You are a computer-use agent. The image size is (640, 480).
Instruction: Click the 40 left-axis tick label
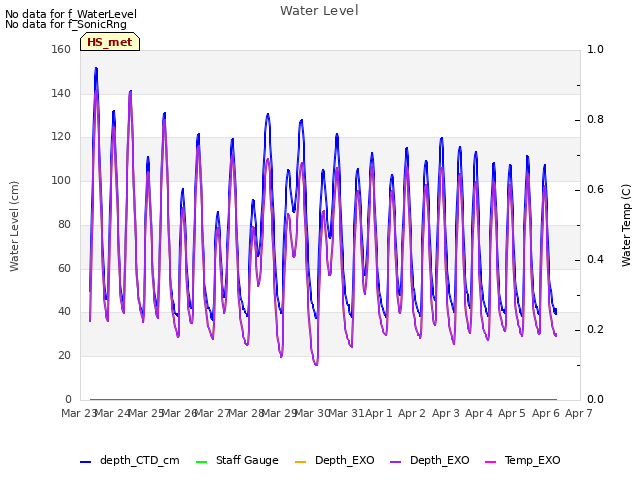64,311
